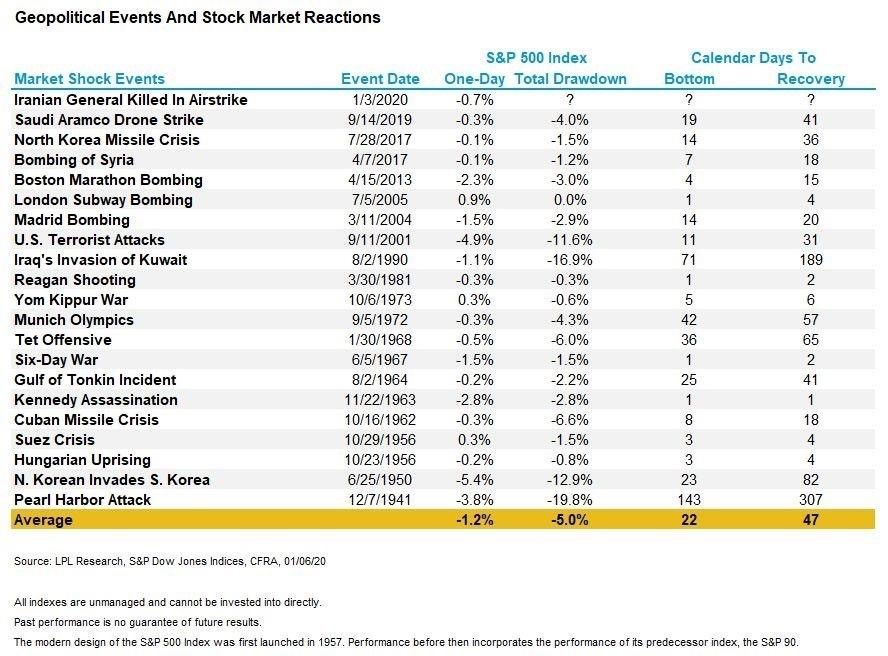Click the S&P 500 Index group header

coord(536,58)
